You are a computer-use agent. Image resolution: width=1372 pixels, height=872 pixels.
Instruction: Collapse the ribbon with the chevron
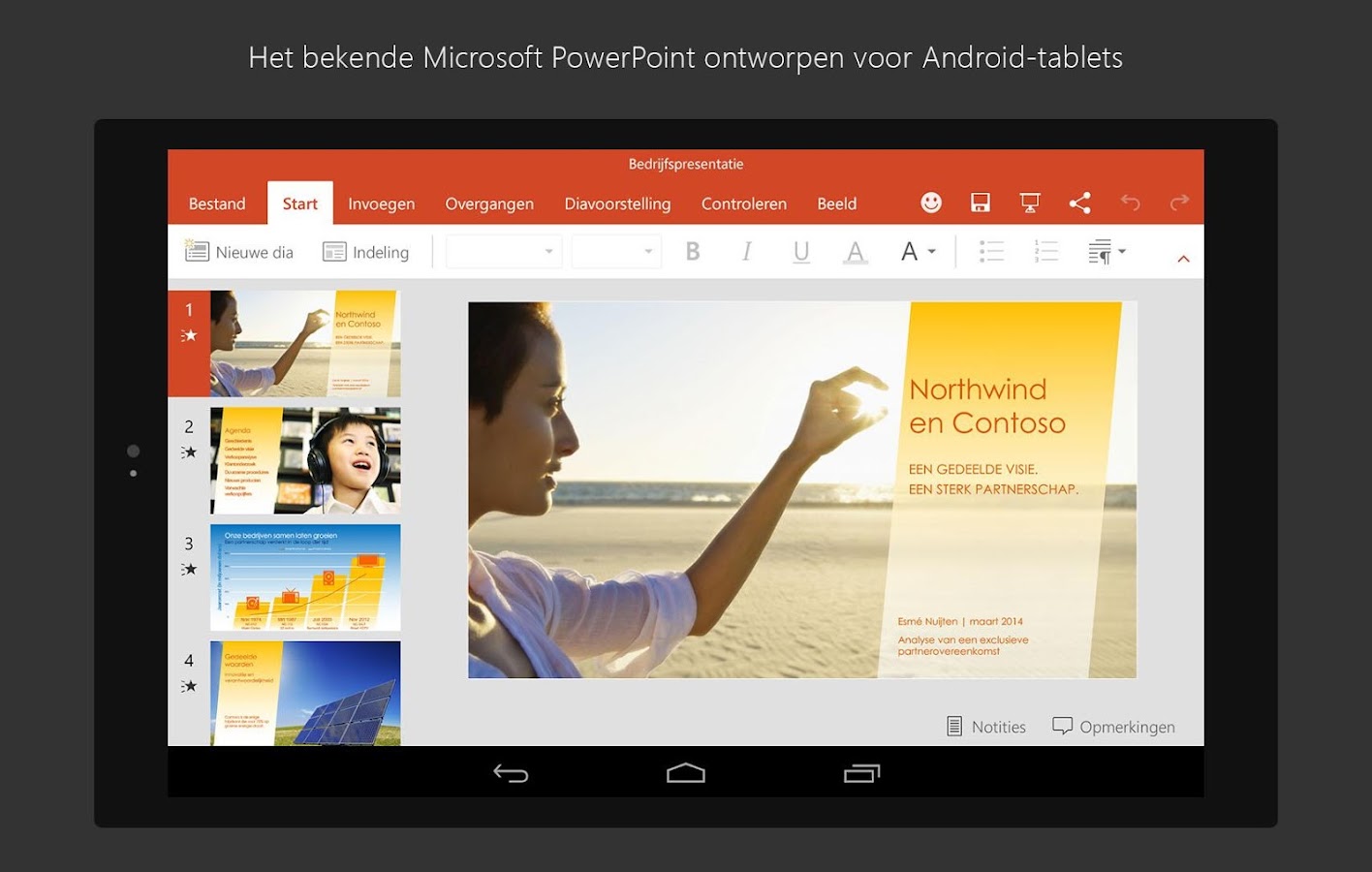click(x=1183, y=259)
